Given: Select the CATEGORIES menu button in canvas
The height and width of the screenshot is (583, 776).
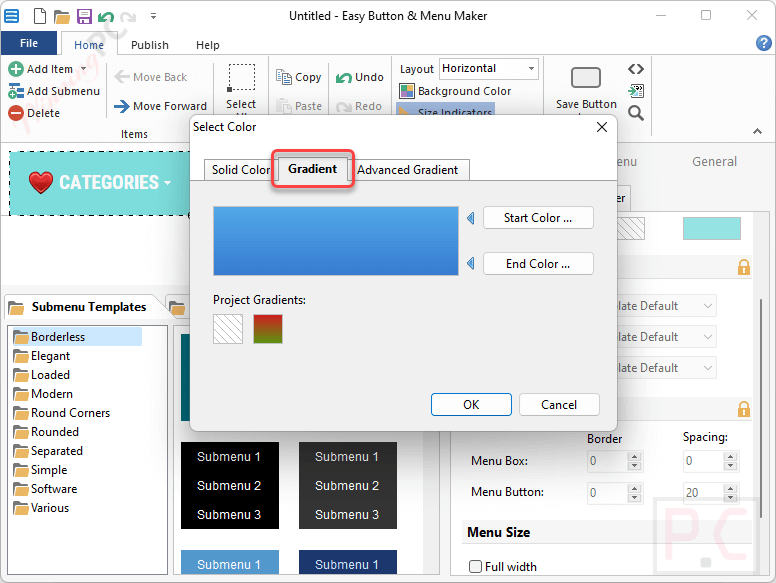Looking at the screenshot, I should pyautogui.click(x=99, y=183).
